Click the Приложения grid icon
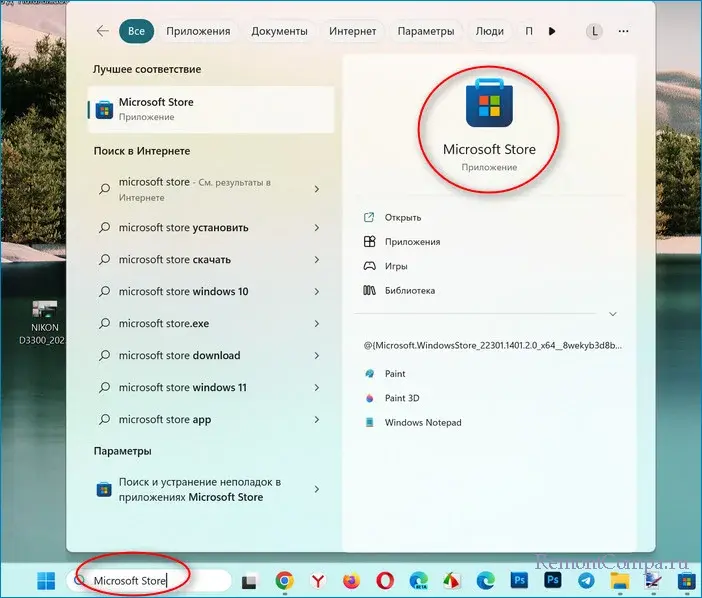Image resolution: width=702 pixels, height=598 pixels. [x=369, y=242]
